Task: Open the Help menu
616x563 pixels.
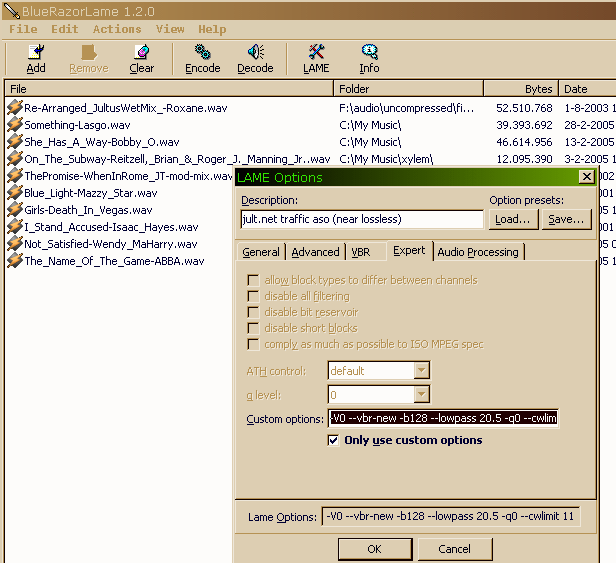Action: (212, 29)
